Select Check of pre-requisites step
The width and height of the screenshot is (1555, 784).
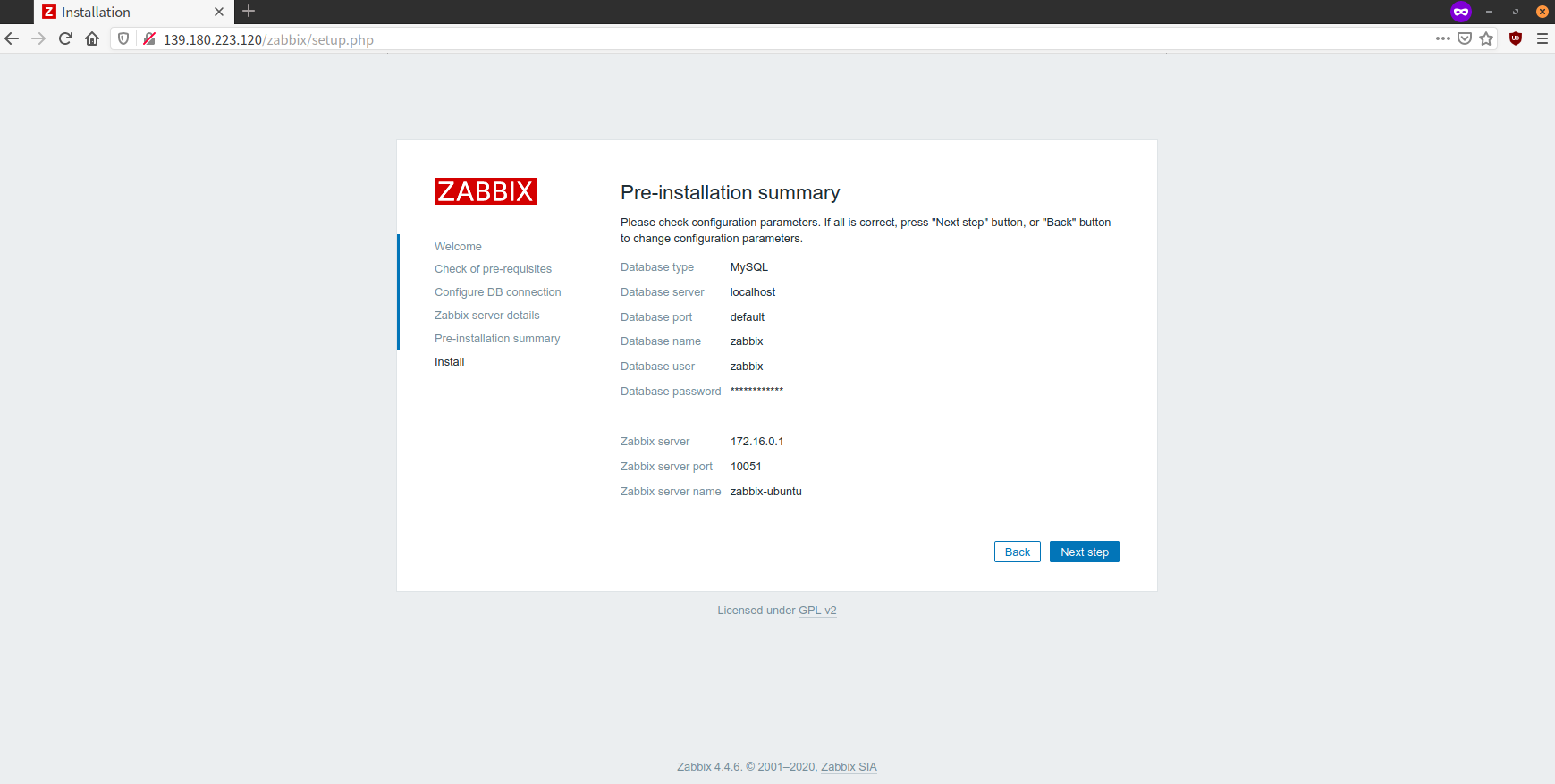click(x=493, y=269)
